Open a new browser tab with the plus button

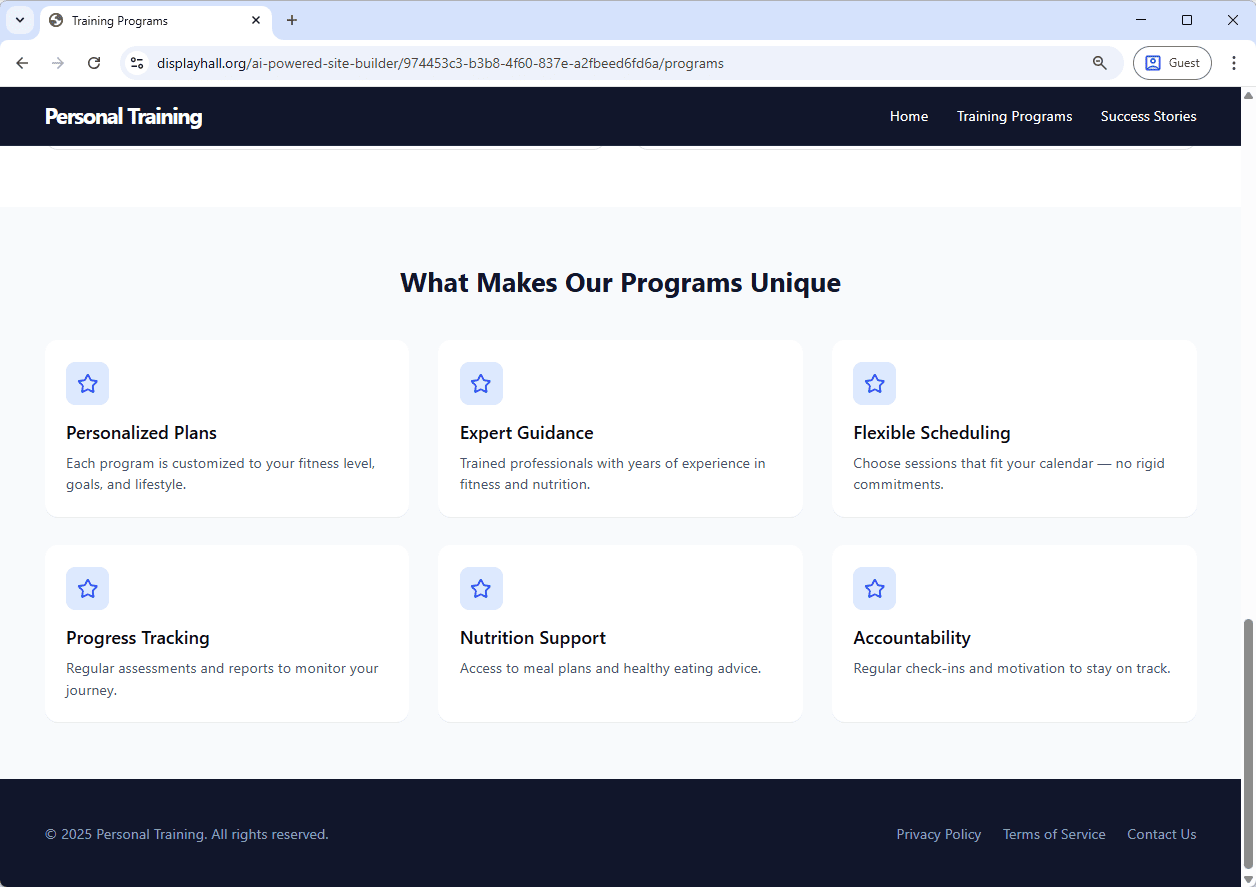coord(292,20)
